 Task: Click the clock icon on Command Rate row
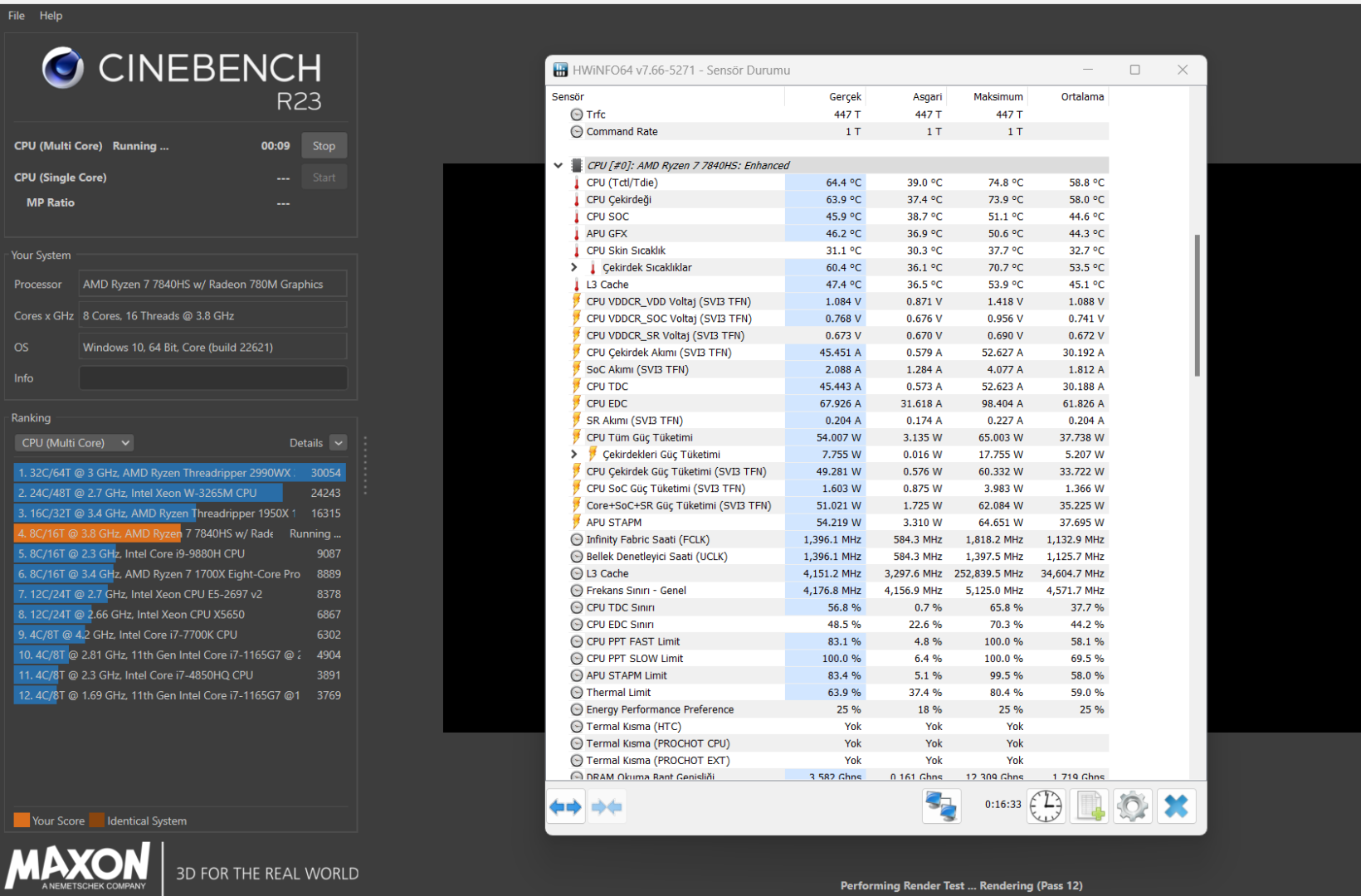click(577, 132)
